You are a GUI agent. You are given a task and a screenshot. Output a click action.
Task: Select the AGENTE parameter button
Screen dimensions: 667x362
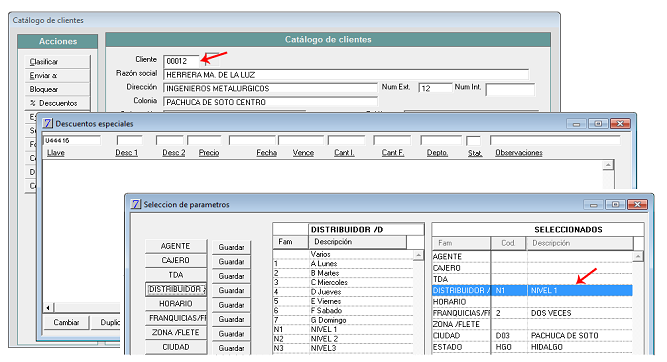pyautogui.click(x=176, y=246)
